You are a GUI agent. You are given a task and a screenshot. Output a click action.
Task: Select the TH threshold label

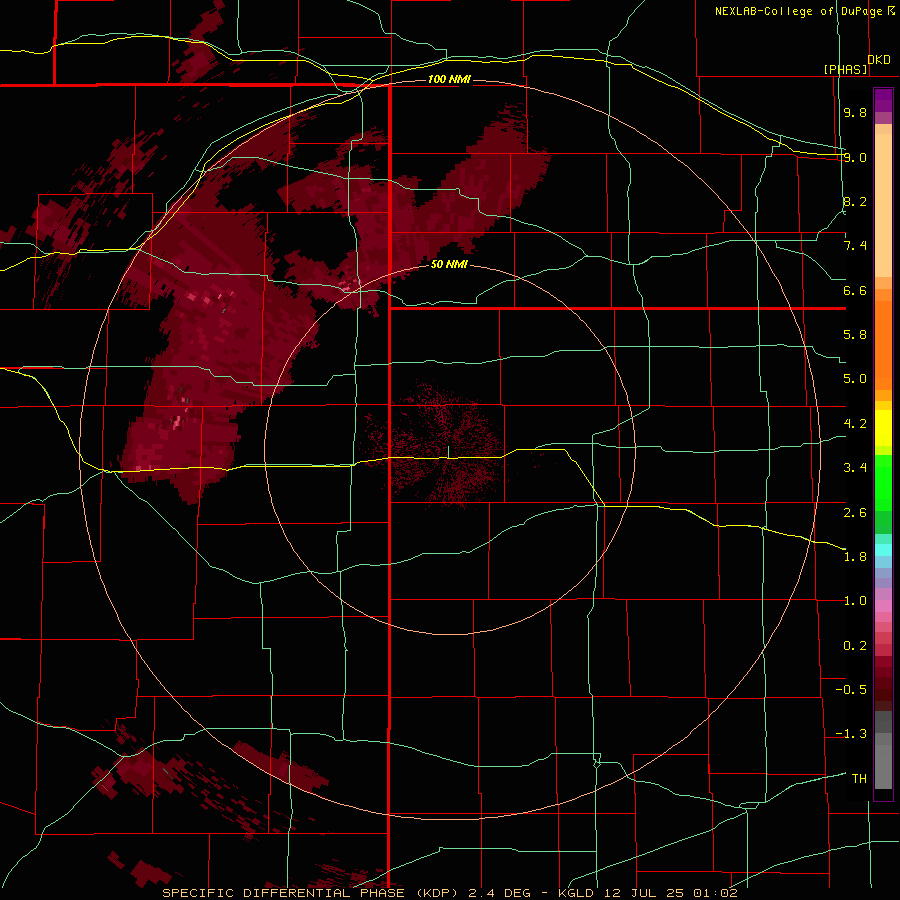click(859, 779)
